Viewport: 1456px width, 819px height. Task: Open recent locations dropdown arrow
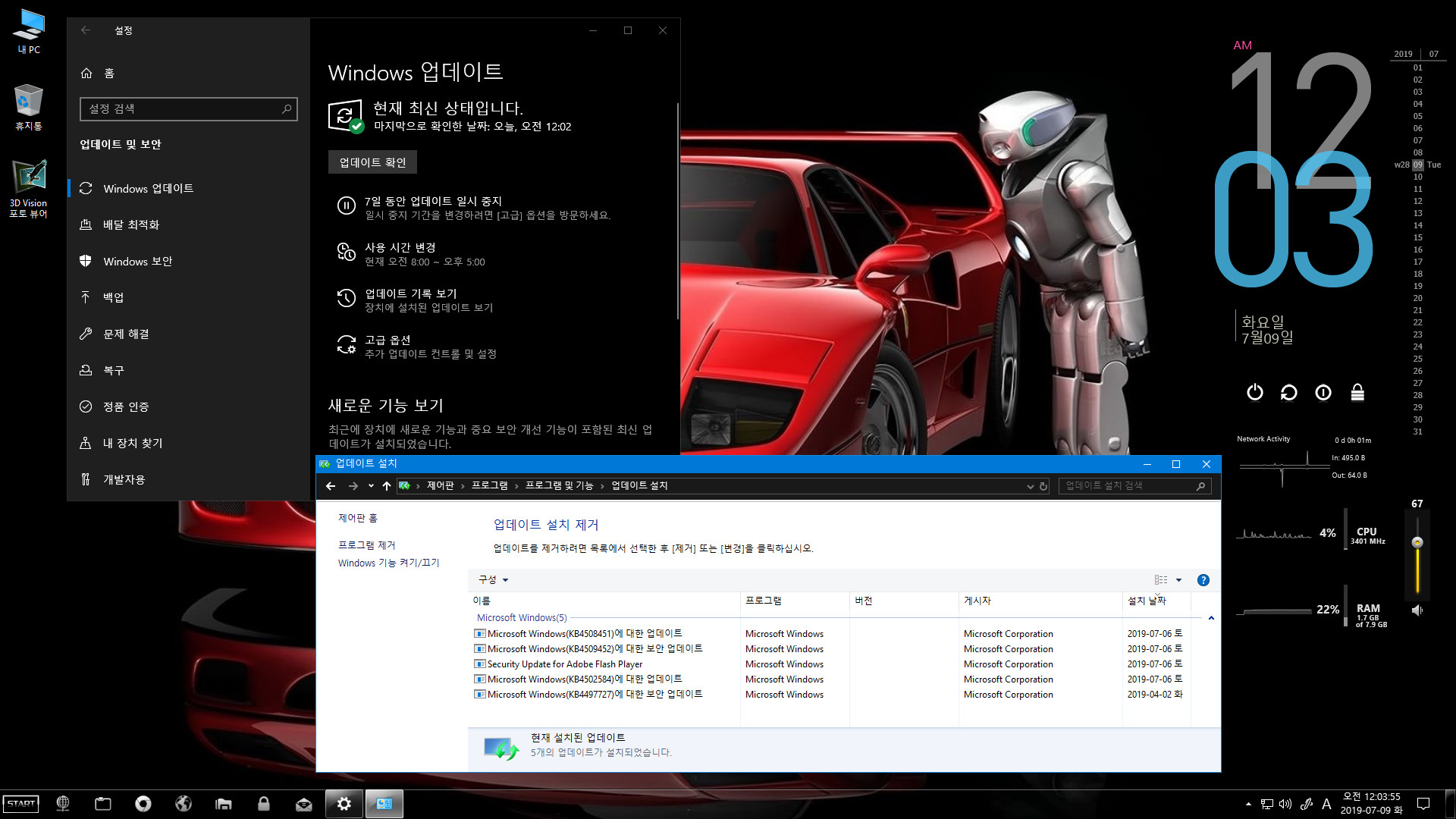[371, 486]
